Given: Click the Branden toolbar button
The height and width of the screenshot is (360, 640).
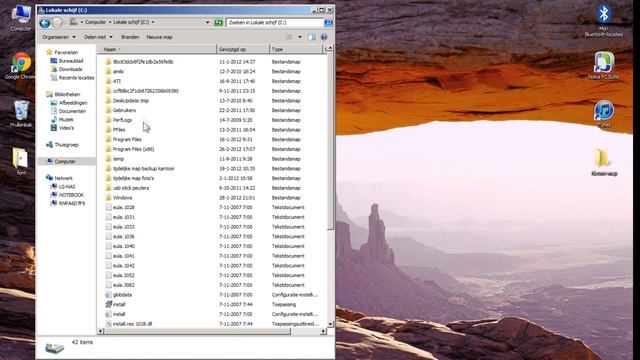Looking at the screenshot, I should pos(130,37).
